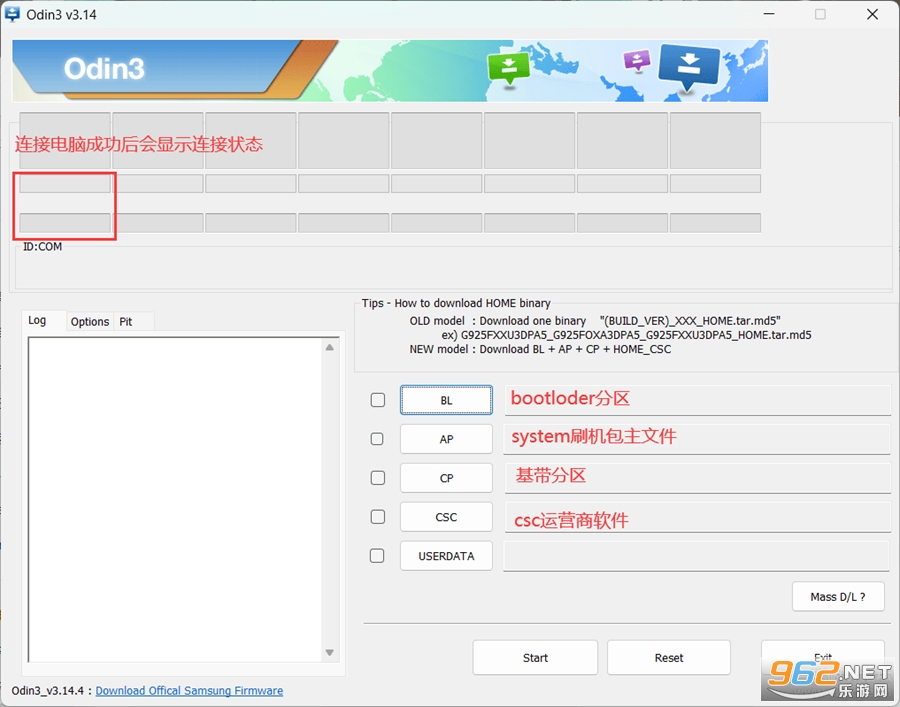Tick the AP file checkbox
The image size is (900, 707).
pyautogui.click(x=377, y=439)
